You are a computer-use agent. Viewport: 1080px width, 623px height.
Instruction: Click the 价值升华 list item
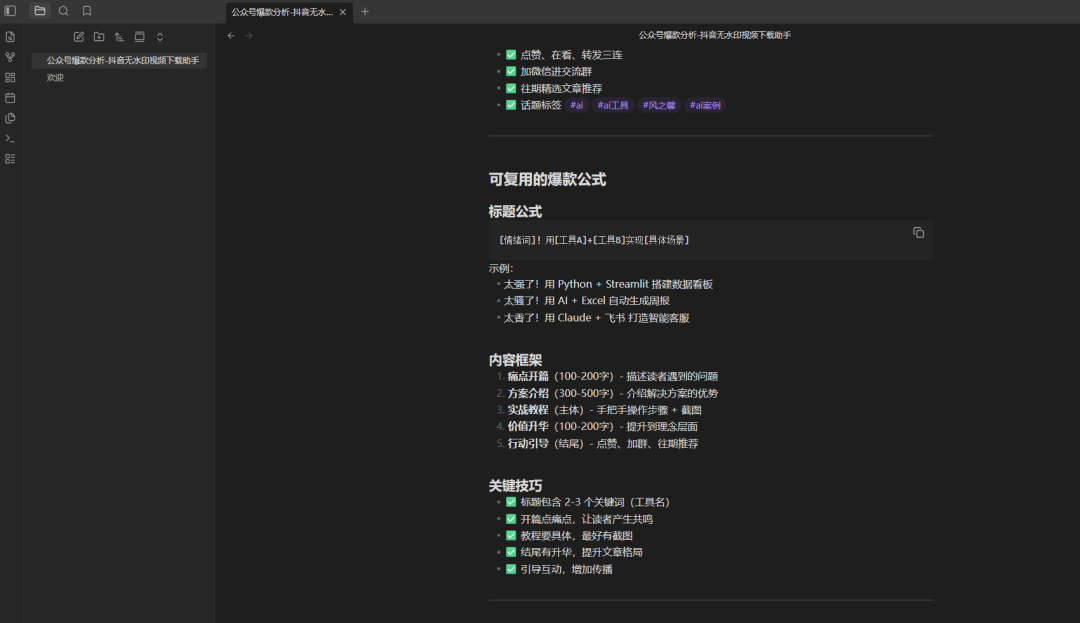pos(603,427)
